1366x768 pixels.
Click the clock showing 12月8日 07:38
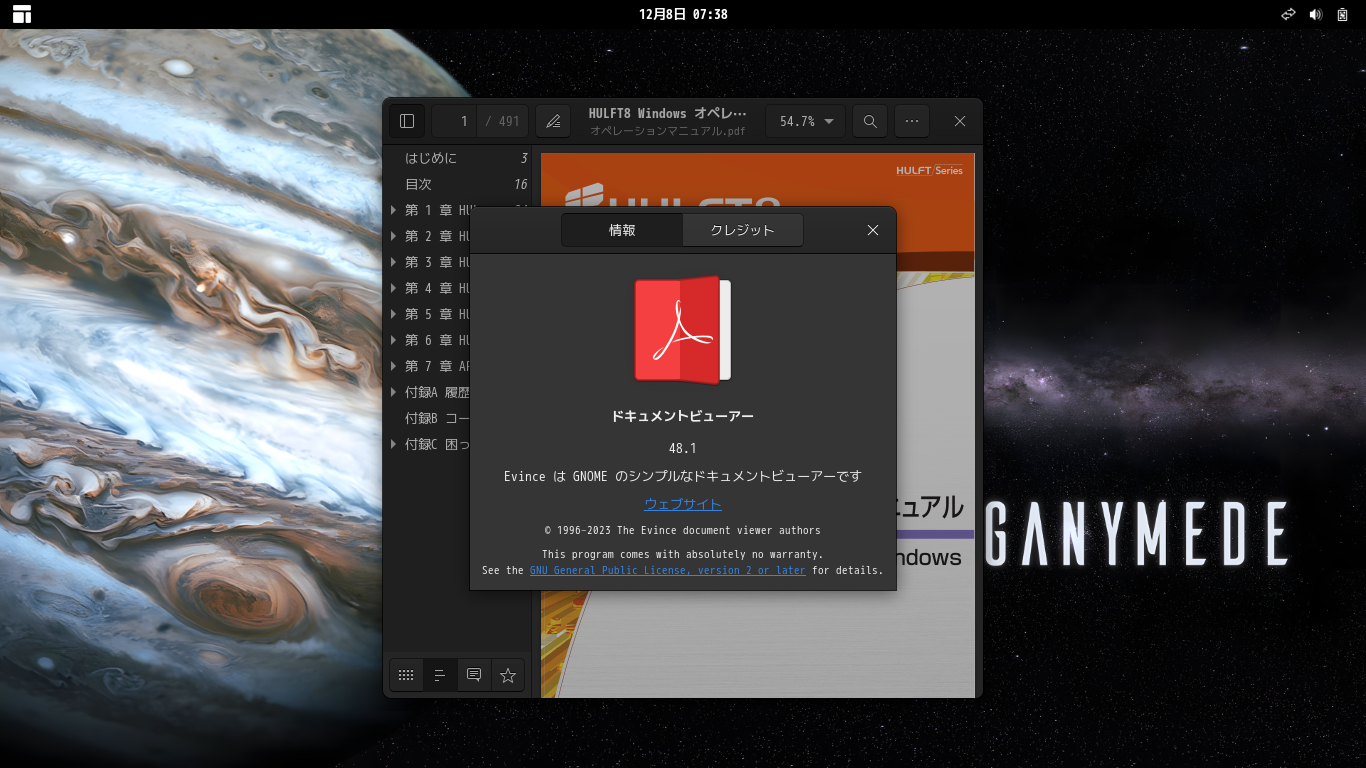(683, 14)
